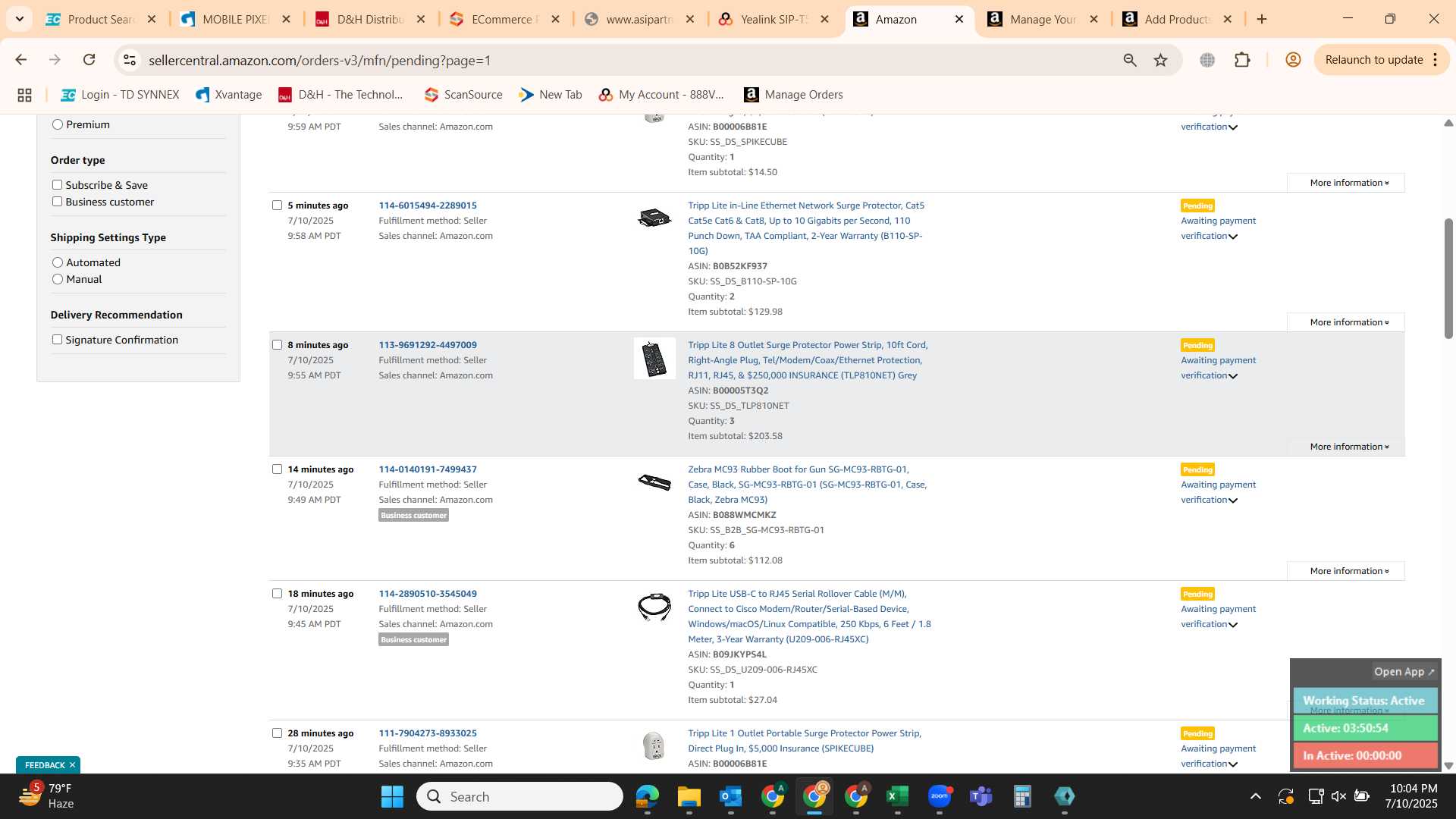Open the Chrome profile avatar icon

point(1294,60)
